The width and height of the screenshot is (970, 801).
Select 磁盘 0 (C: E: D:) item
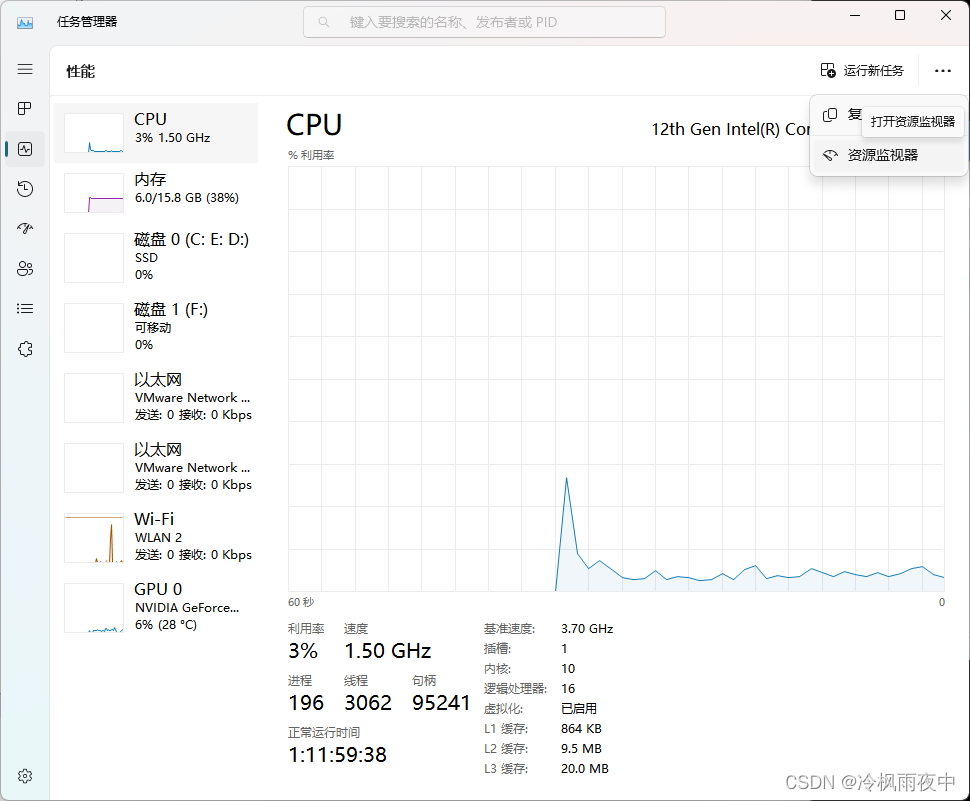[156, 257]
